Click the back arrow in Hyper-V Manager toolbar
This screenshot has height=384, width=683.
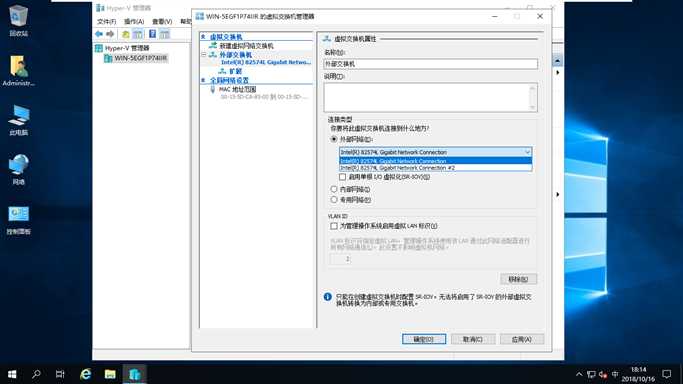pyautogui.click(x=99, y=34)
